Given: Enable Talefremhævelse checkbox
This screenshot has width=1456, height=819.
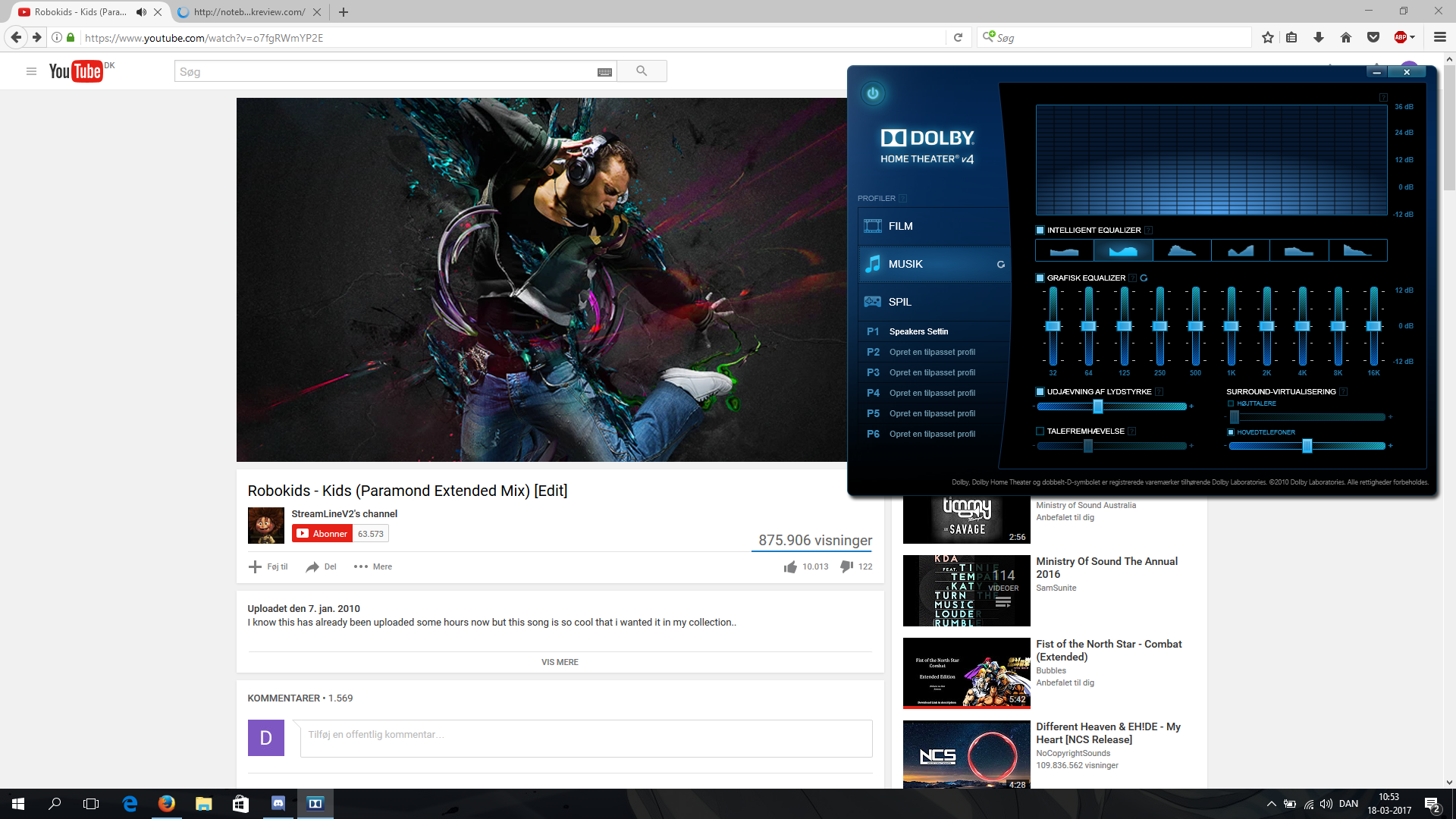Looking at the screenshot, I should pyautogui.click(x=1040, y=431).
